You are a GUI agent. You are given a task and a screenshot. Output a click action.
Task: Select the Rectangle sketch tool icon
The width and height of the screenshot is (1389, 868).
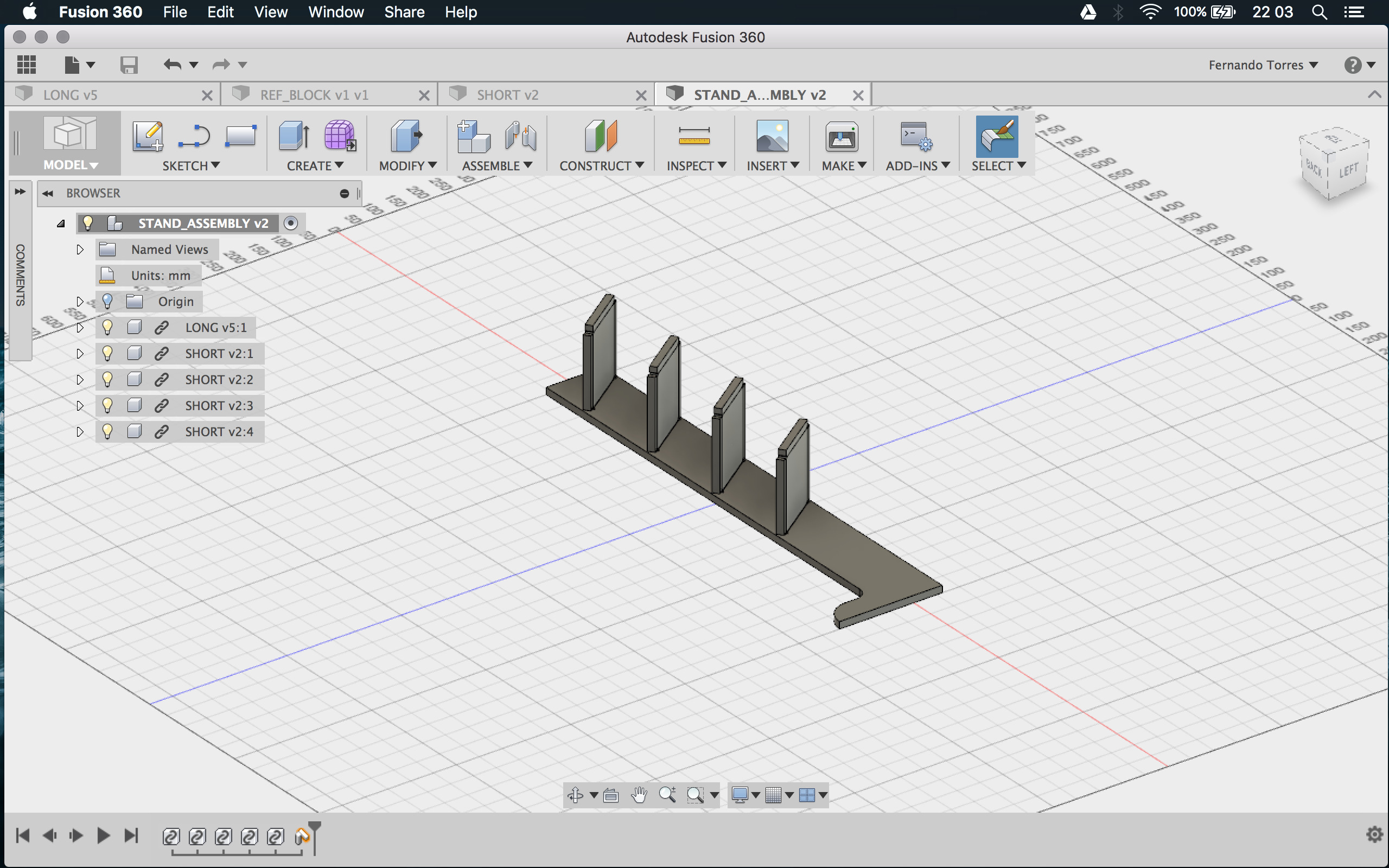click(240, 136)
